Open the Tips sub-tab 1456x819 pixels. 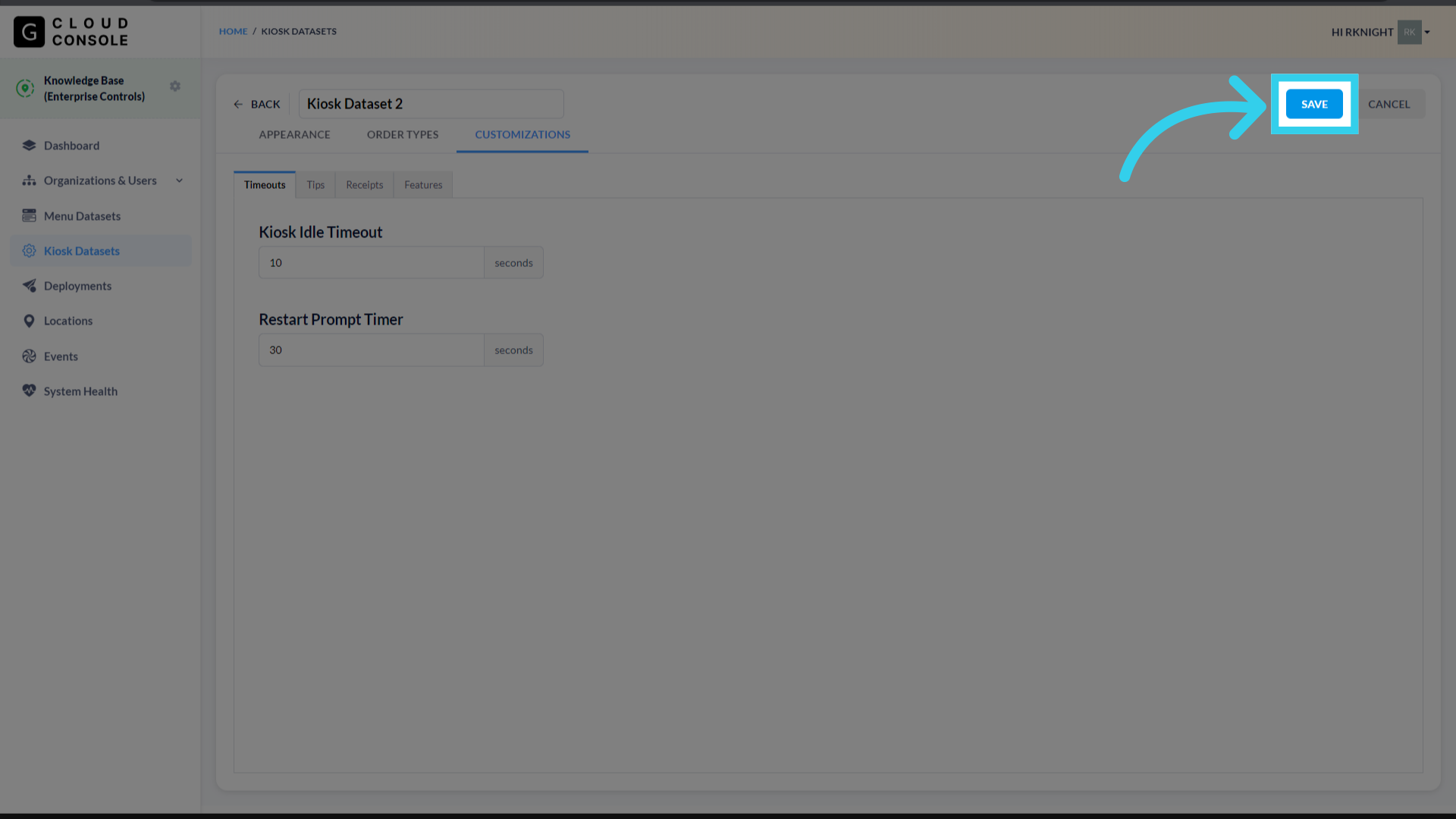315,185
